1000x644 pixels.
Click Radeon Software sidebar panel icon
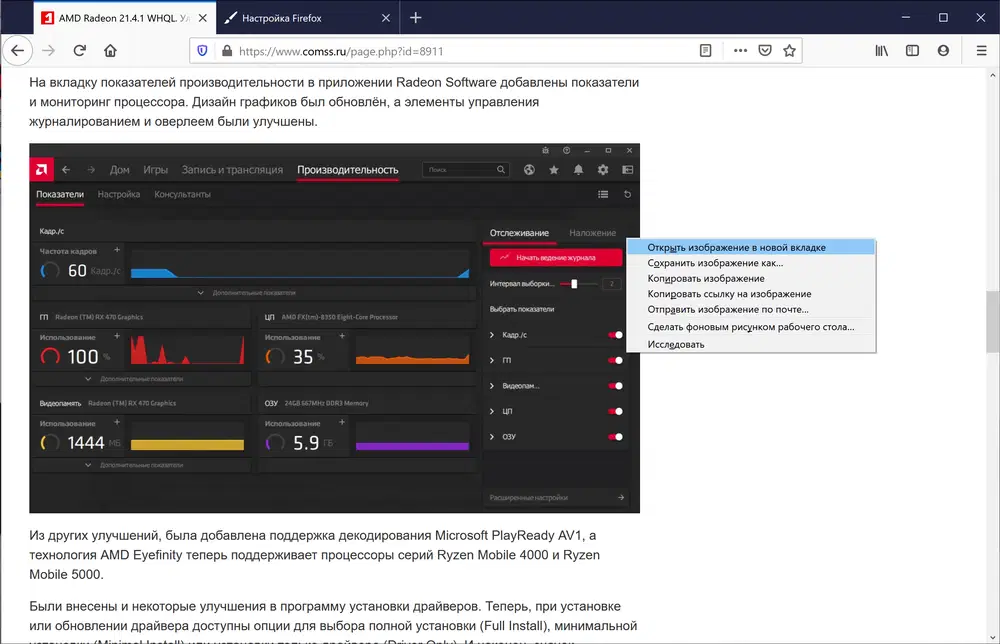628,170
